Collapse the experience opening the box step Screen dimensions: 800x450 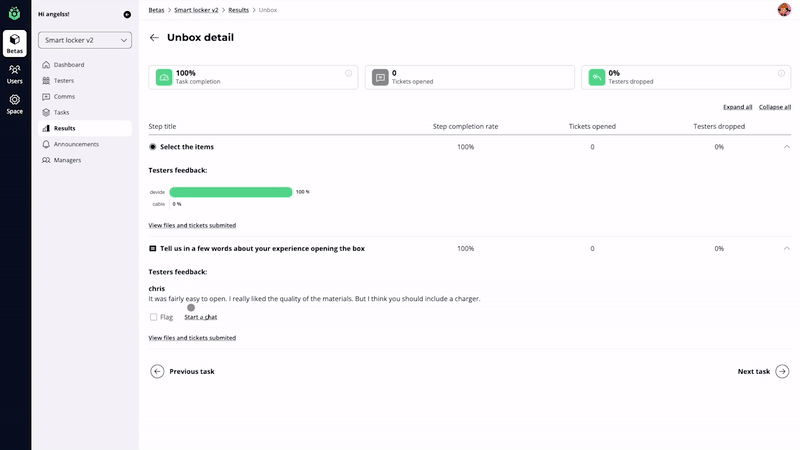tap(787, 248)
